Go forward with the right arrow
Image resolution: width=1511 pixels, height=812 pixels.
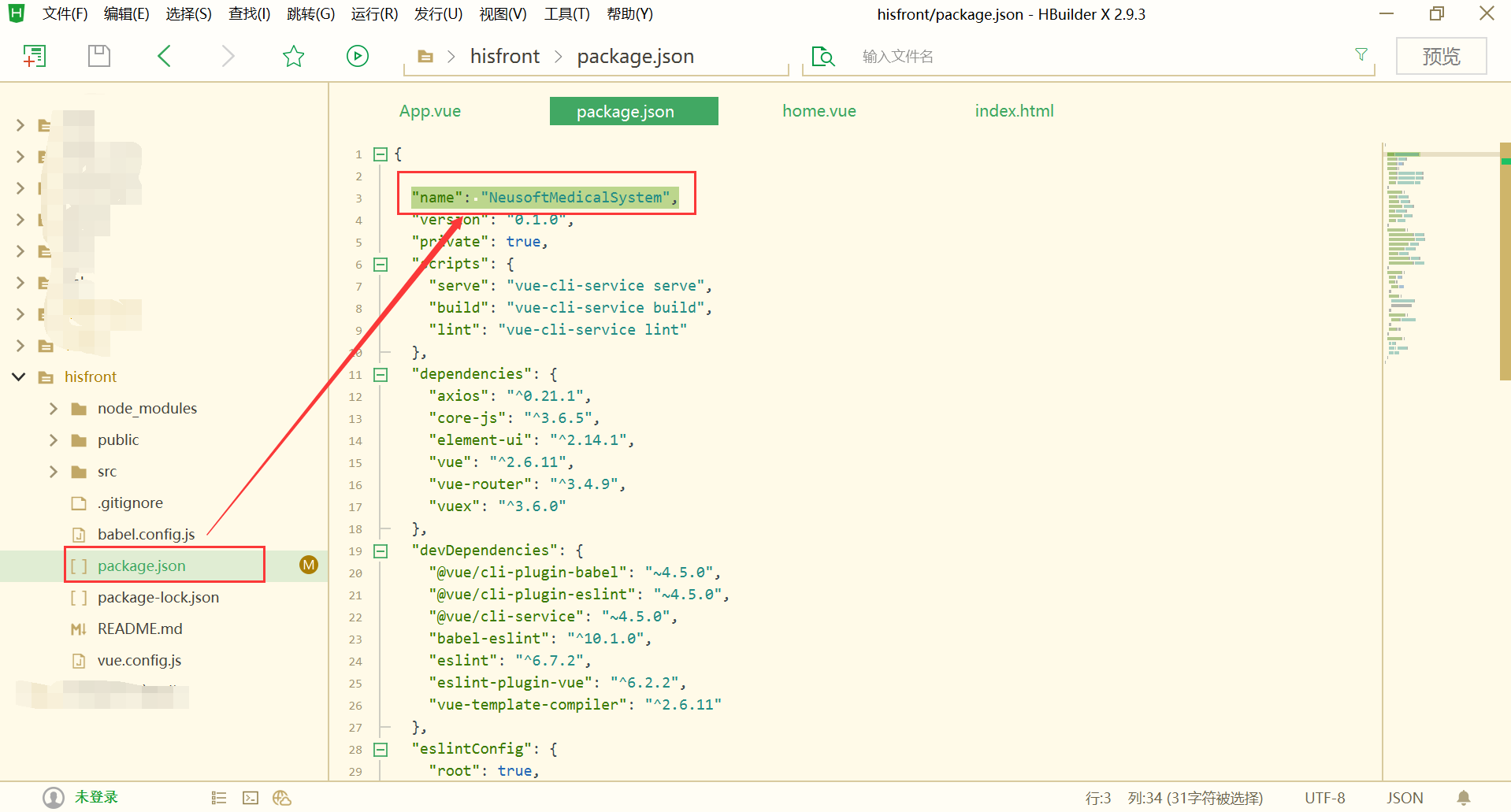coord(228,56)
